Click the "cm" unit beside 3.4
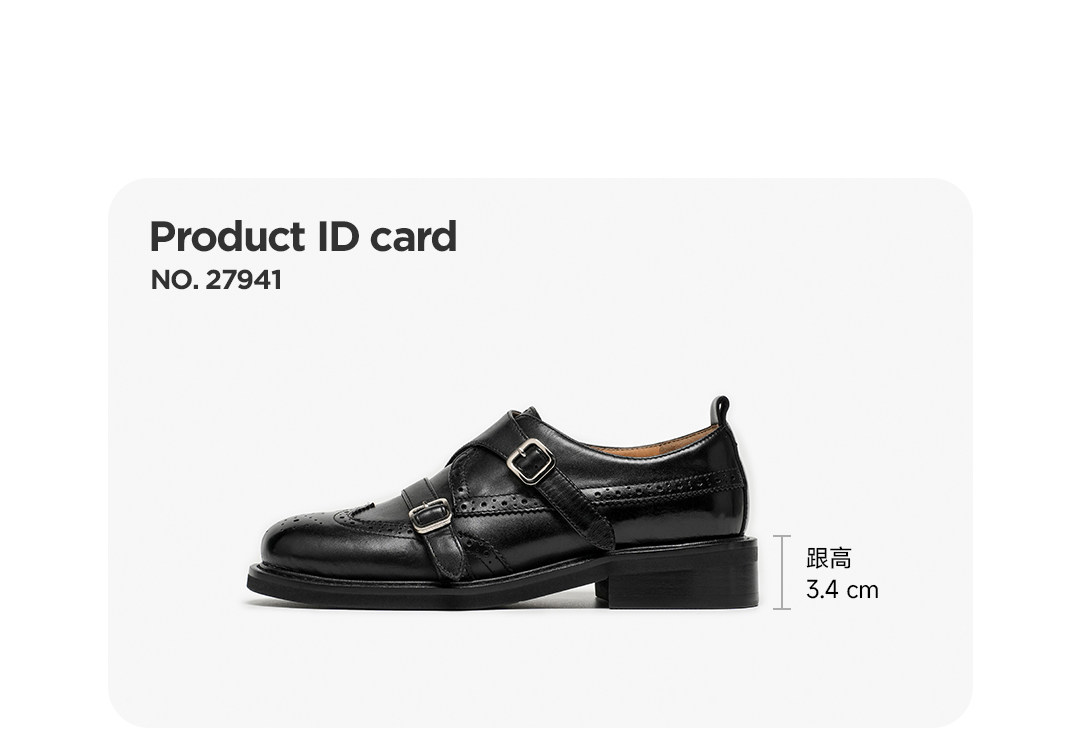This screenshot has width=1080, height=747. point(863,591)
